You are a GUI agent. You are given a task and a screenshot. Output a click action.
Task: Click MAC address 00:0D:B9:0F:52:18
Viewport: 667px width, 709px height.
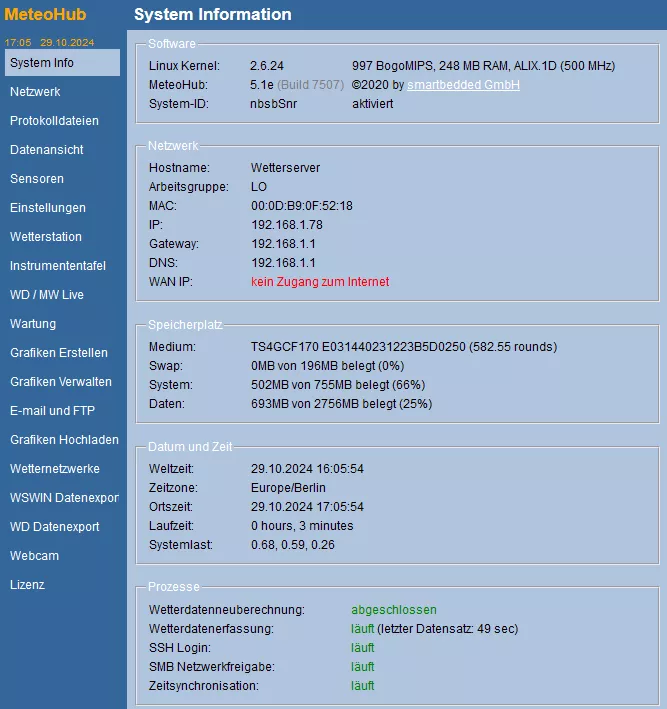pyautogui.click(x=302, y=206)
